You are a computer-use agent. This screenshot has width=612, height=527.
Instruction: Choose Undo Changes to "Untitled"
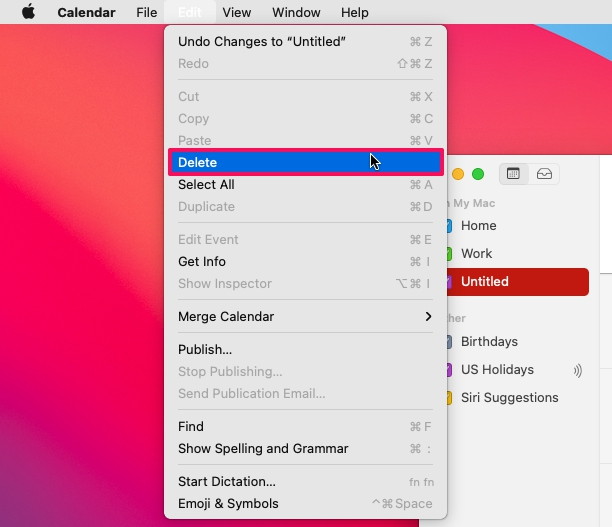(x=306, y=41)
